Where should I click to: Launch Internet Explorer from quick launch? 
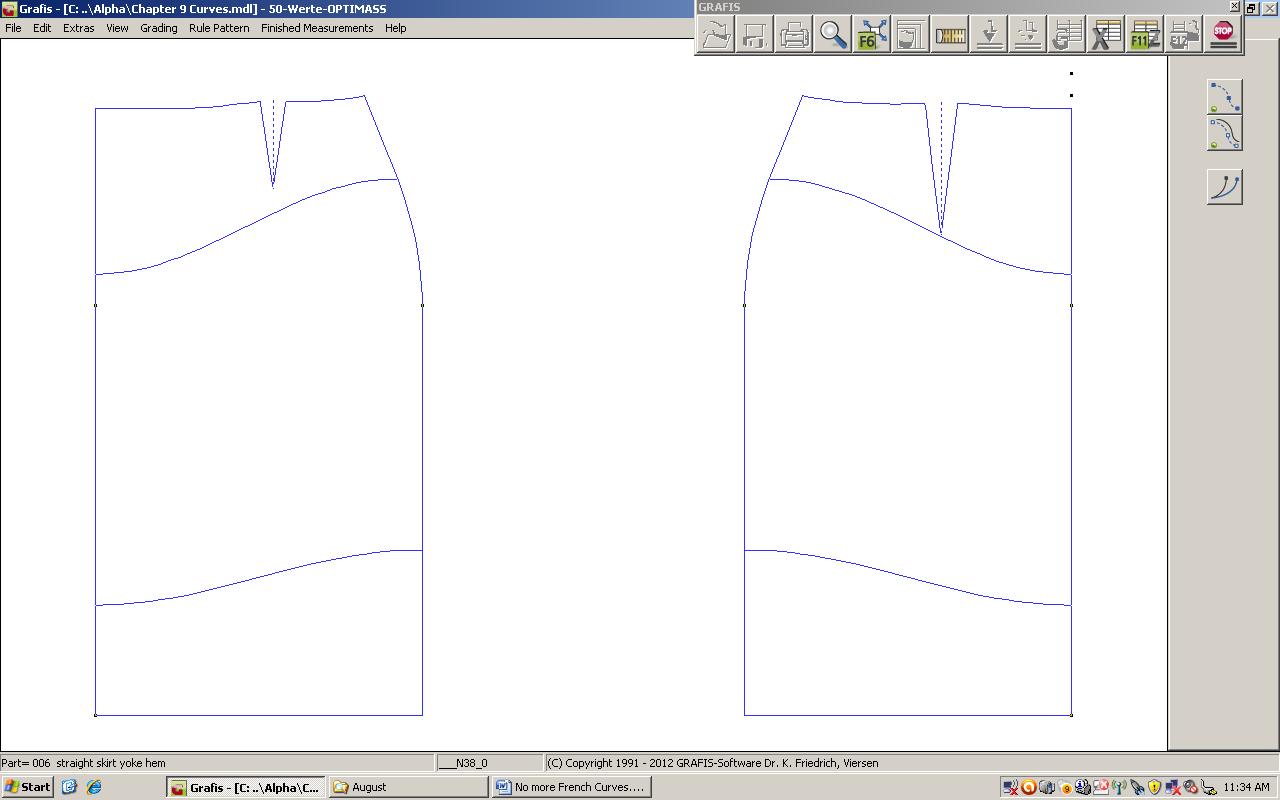coord(94,787)
